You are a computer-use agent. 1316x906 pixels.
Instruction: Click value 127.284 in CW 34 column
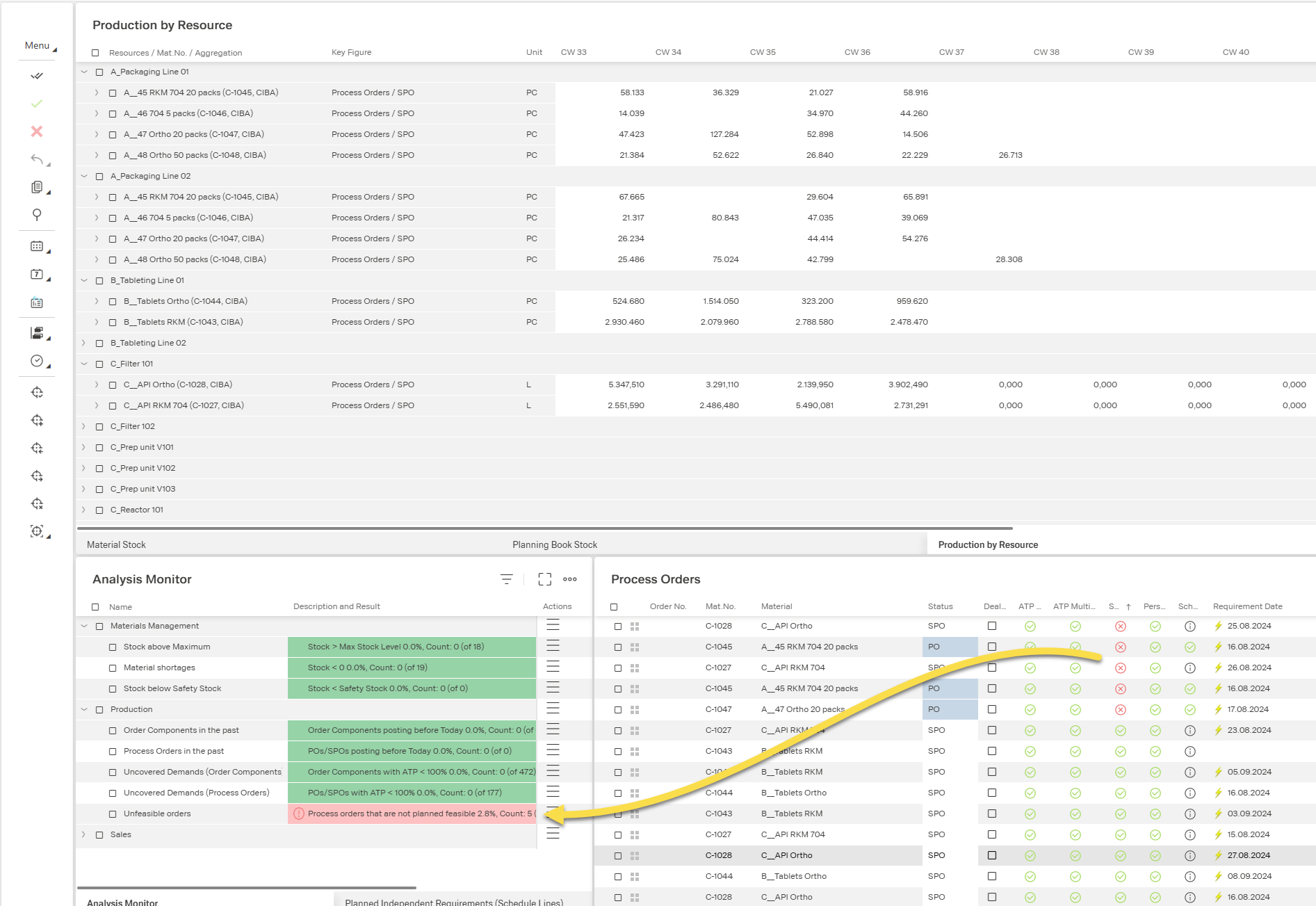tap(724, 134)
